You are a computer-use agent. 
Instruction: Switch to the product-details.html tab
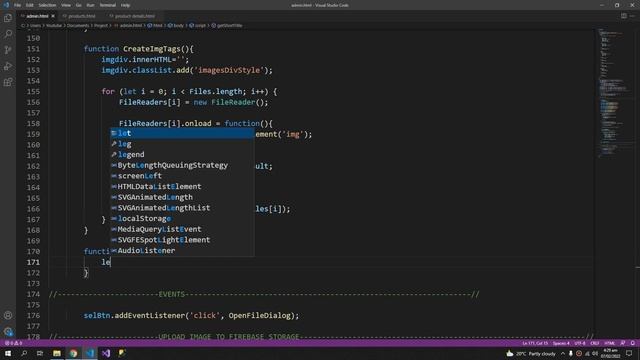[134, 16]
